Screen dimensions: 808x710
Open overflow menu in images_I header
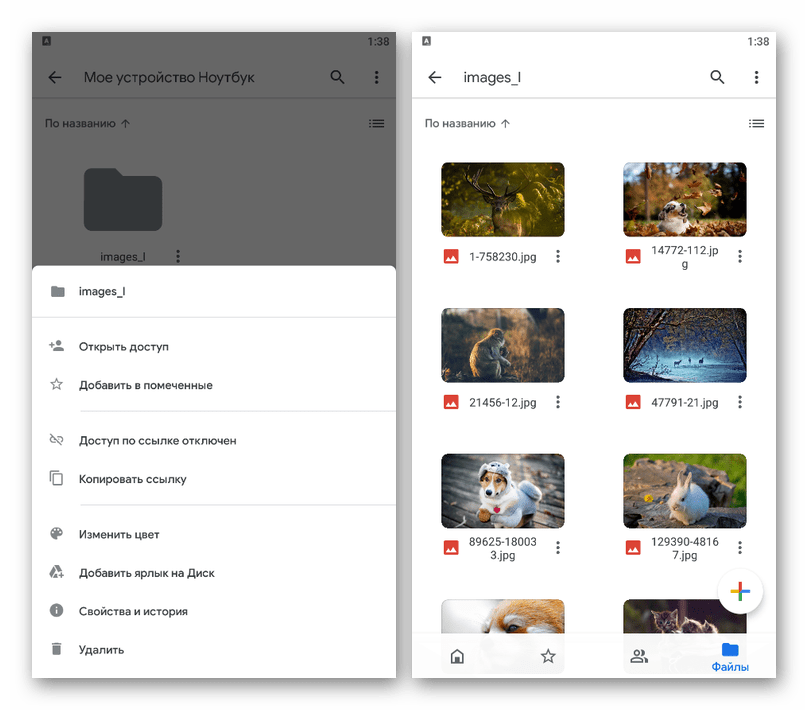(757, 78)
